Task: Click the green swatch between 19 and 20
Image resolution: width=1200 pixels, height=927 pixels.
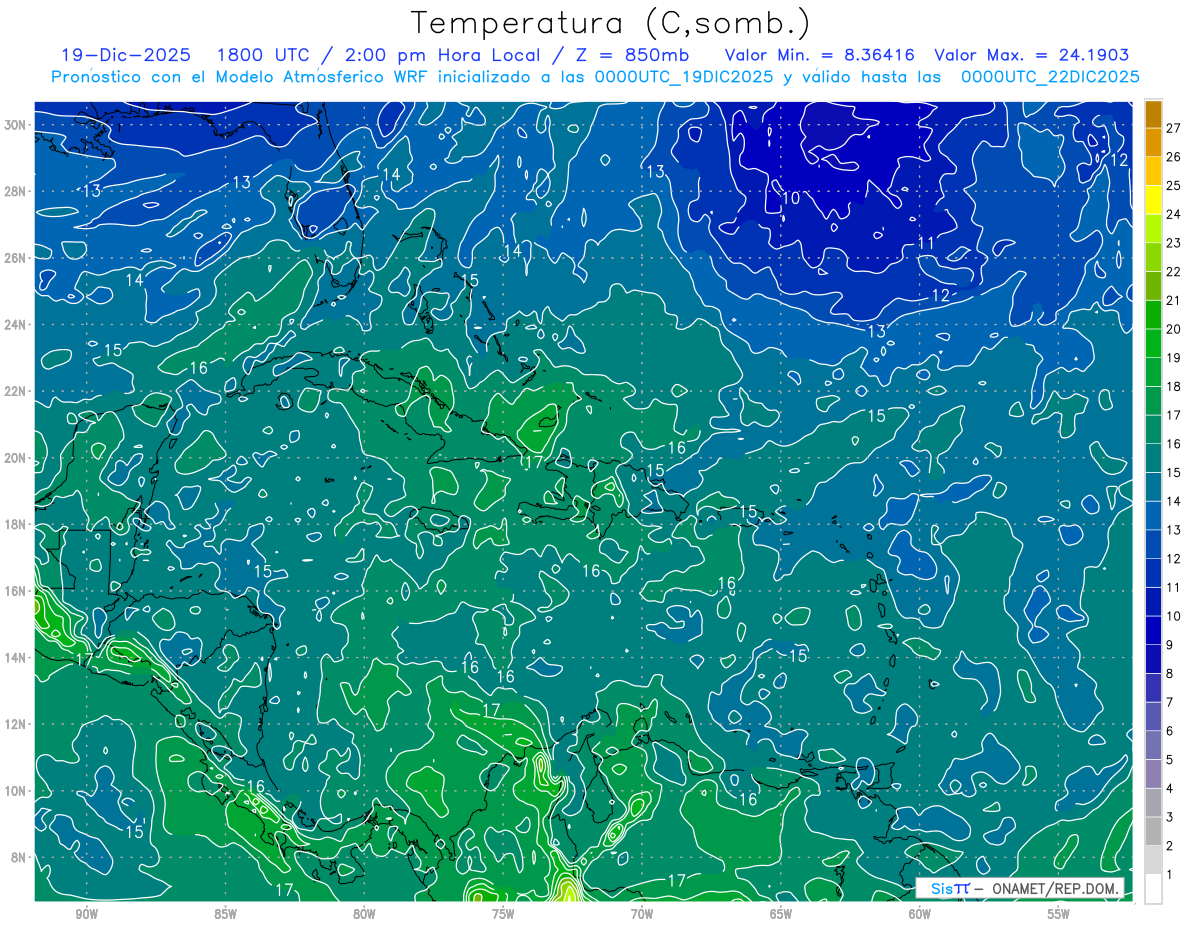Action: 1153,343
